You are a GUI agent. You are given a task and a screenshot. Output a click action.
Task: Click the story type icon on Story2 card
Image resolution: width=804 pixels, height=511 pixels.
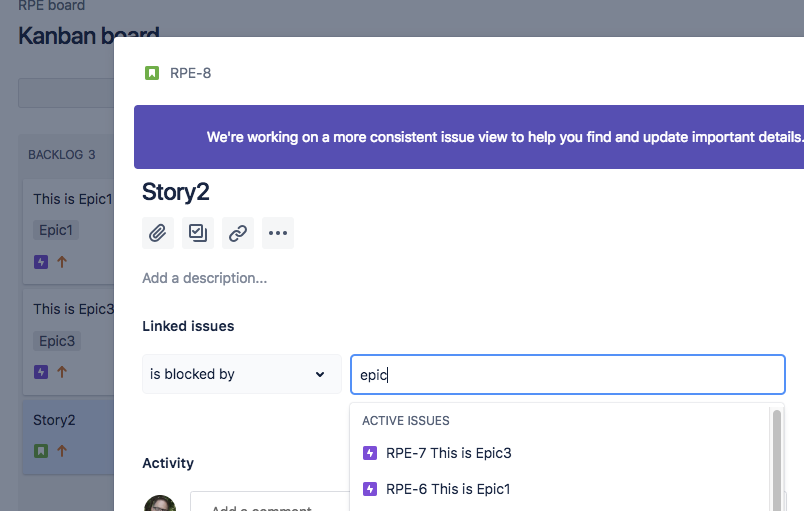click(x=41, y=451)
